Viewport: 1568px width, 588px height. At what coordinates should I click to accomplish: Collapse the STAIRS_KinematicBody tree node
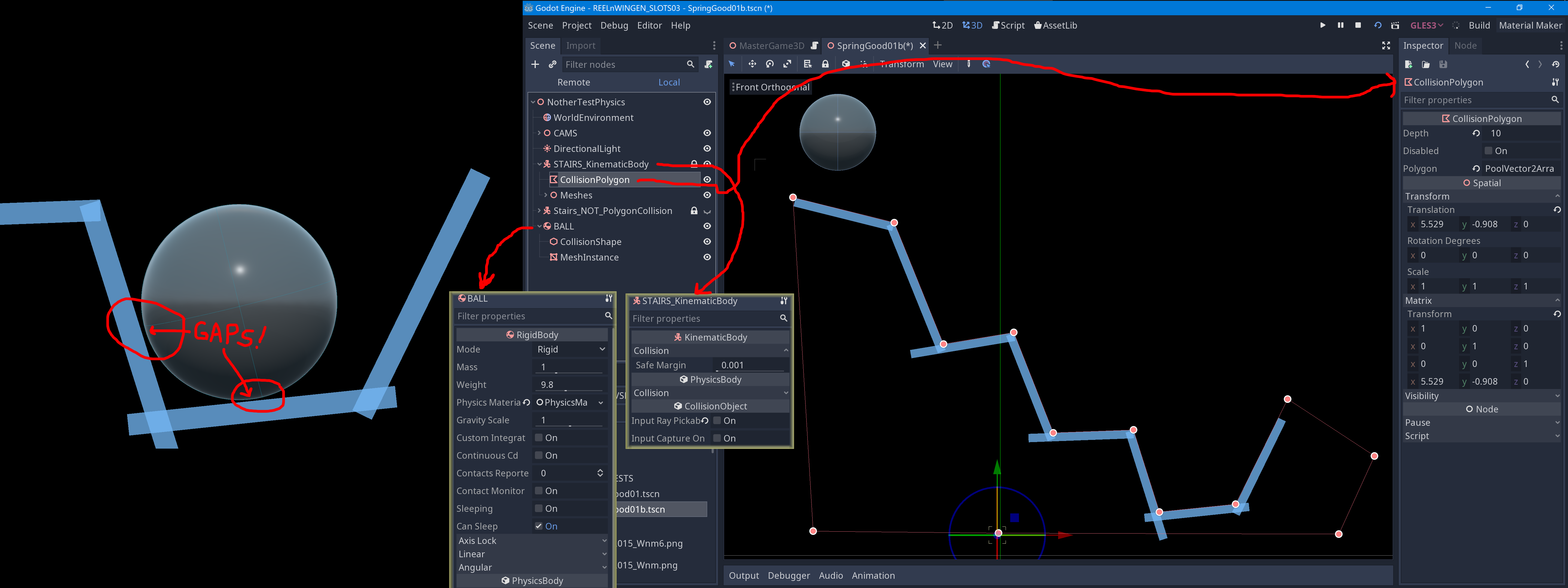[x=539, y=164]
